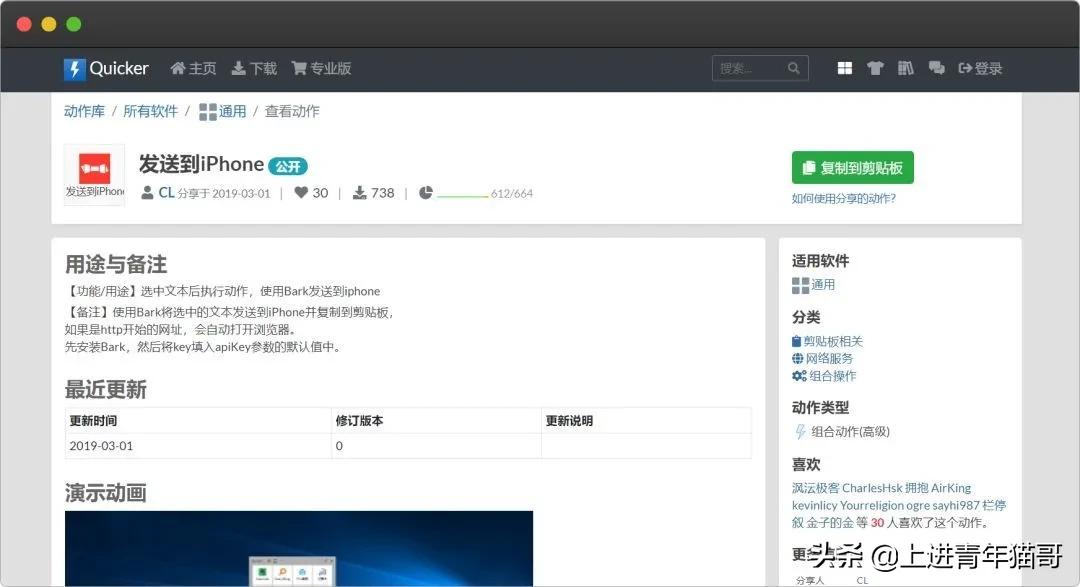Click the t-shirt store icon

(x=875, y=68)
